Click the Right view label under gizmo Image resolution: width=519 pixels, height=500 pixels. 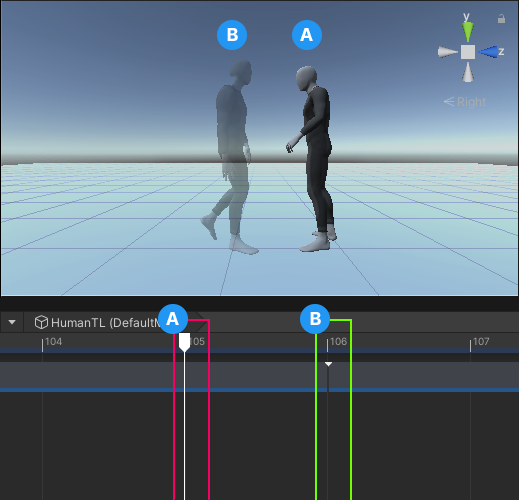[465, 102]
